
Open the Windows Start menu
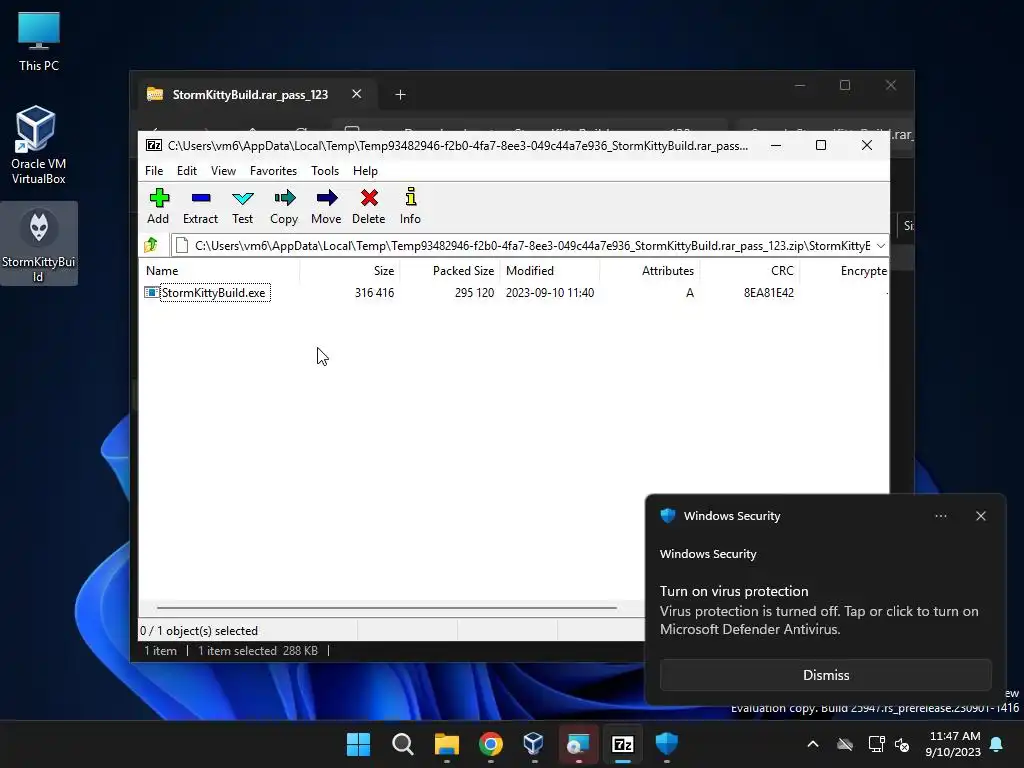[x=358, y=744]
